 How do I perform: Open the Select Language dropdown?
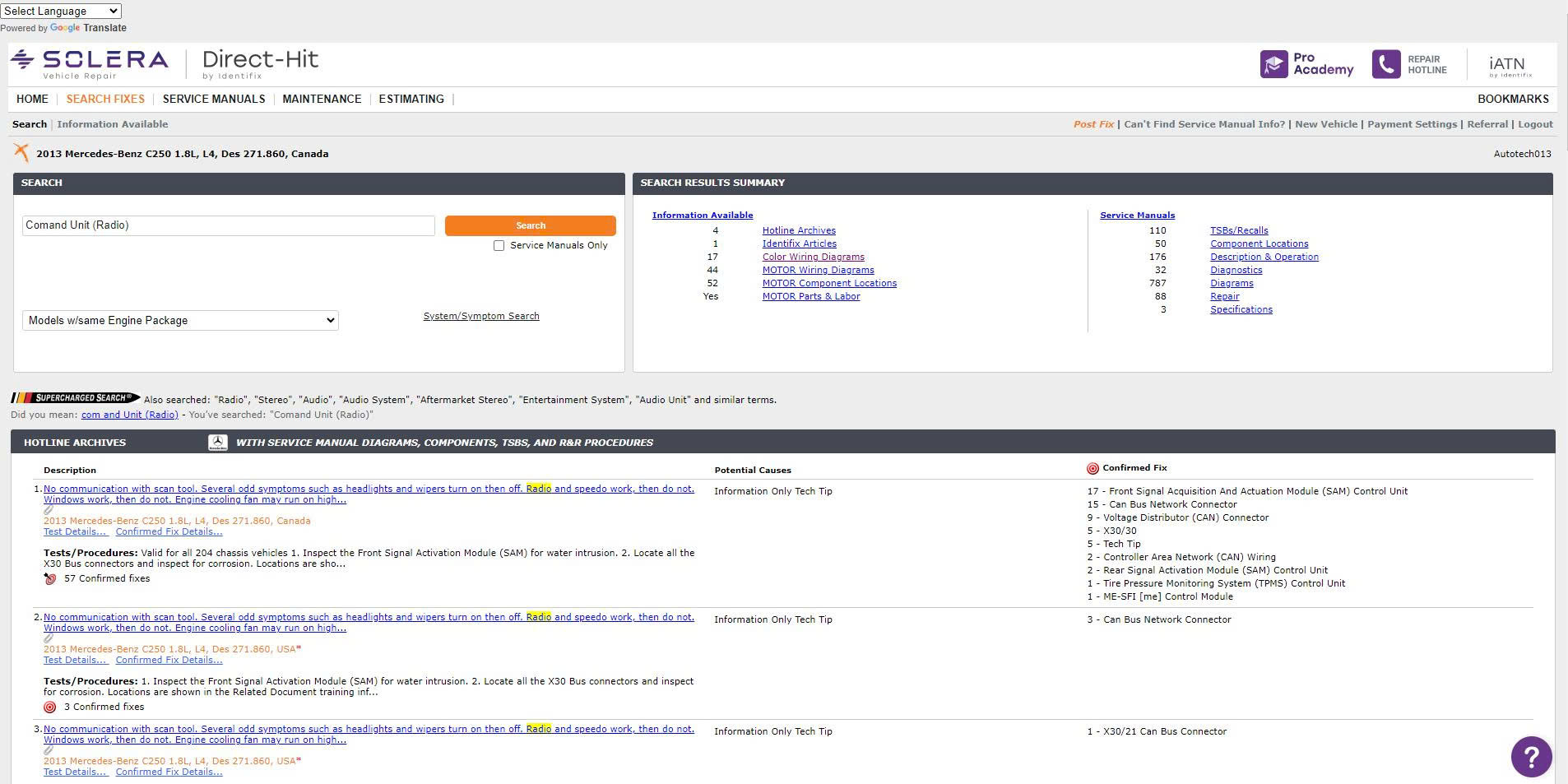61,11
